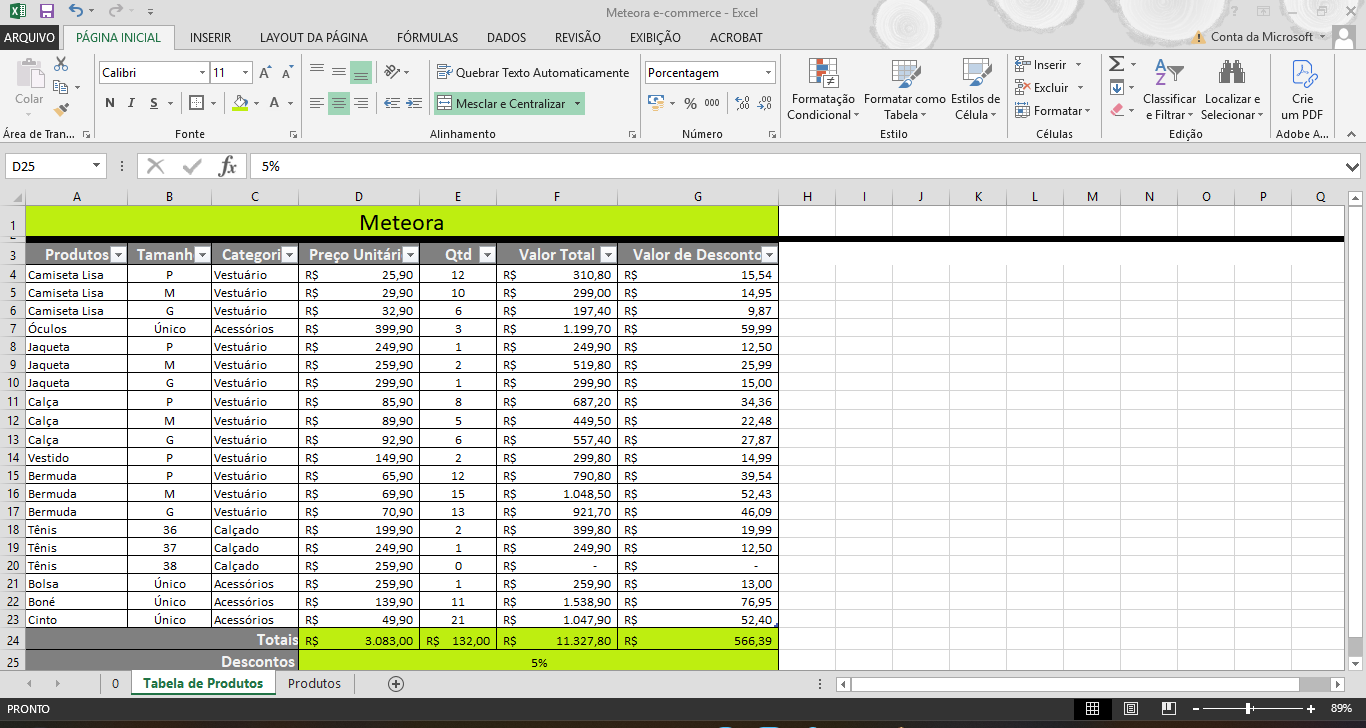Open Formatação Condicional
Viewport: 1366px width, 728px height.
point(821,90)
